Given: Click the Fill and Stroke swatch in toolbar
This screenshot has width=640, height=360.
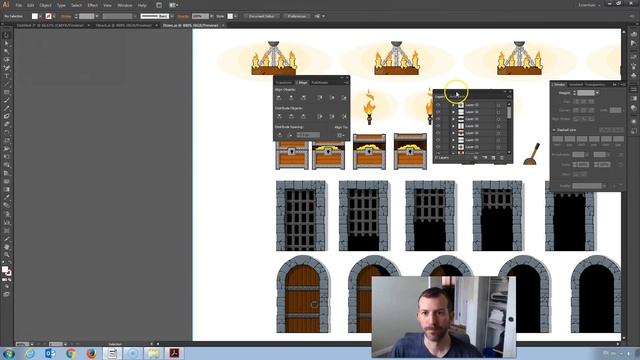Looking at the screenshot, I should click(x=6, y=271).
